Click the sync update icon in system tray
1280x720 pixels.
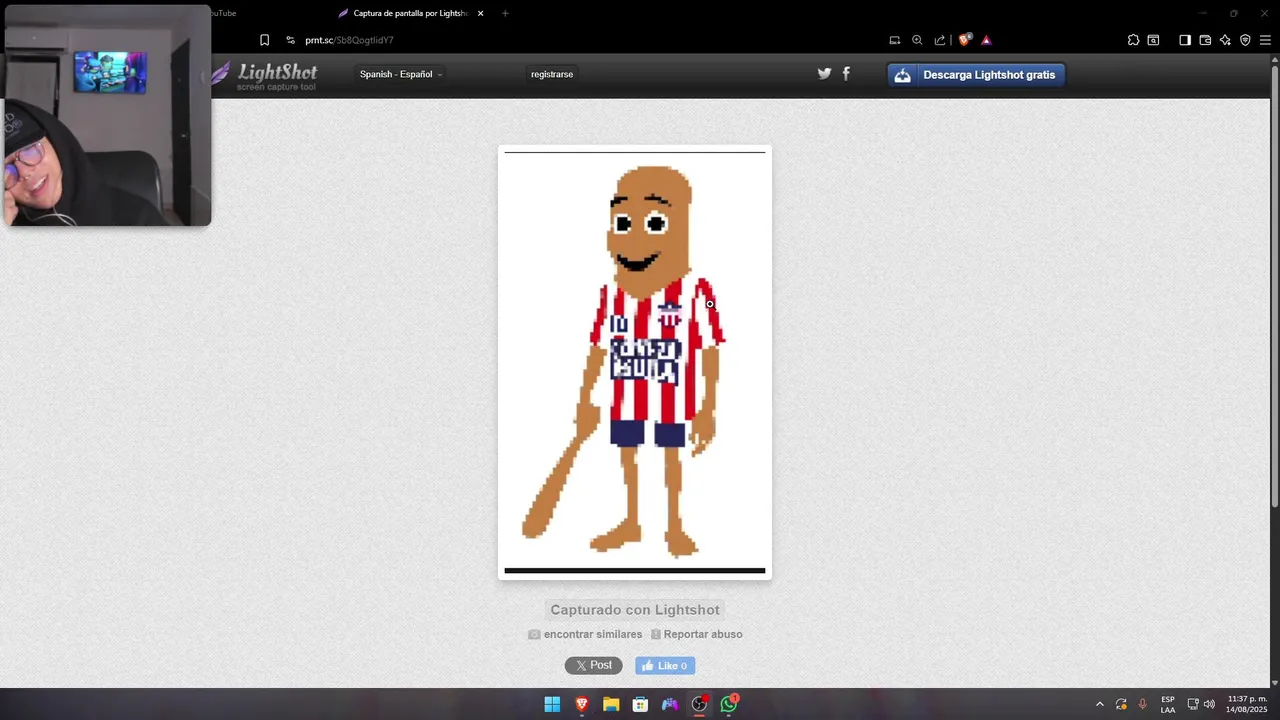pos(1121,704)
